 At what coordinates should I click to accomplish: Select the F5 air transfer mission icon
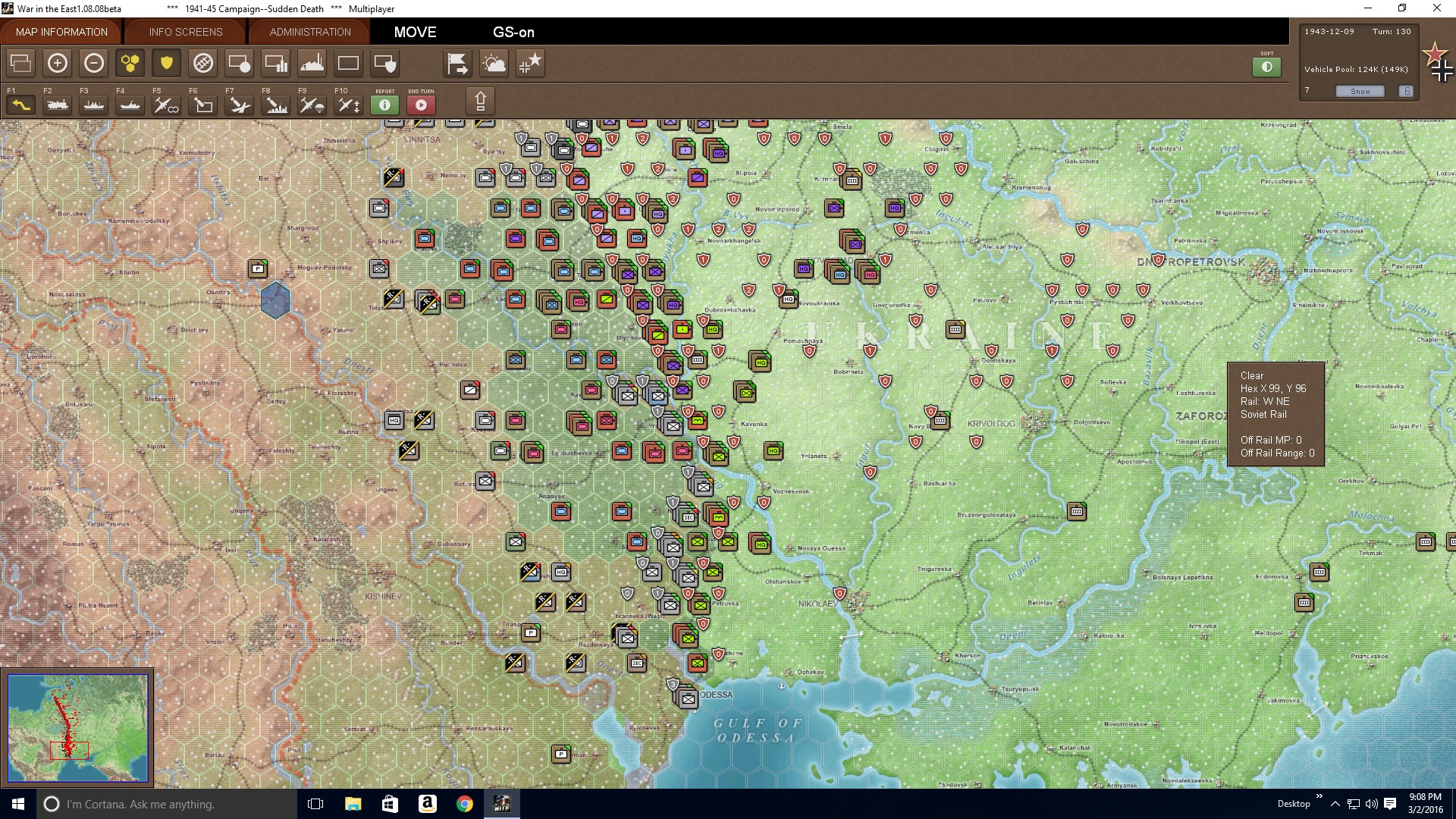(x=165, y=105)
